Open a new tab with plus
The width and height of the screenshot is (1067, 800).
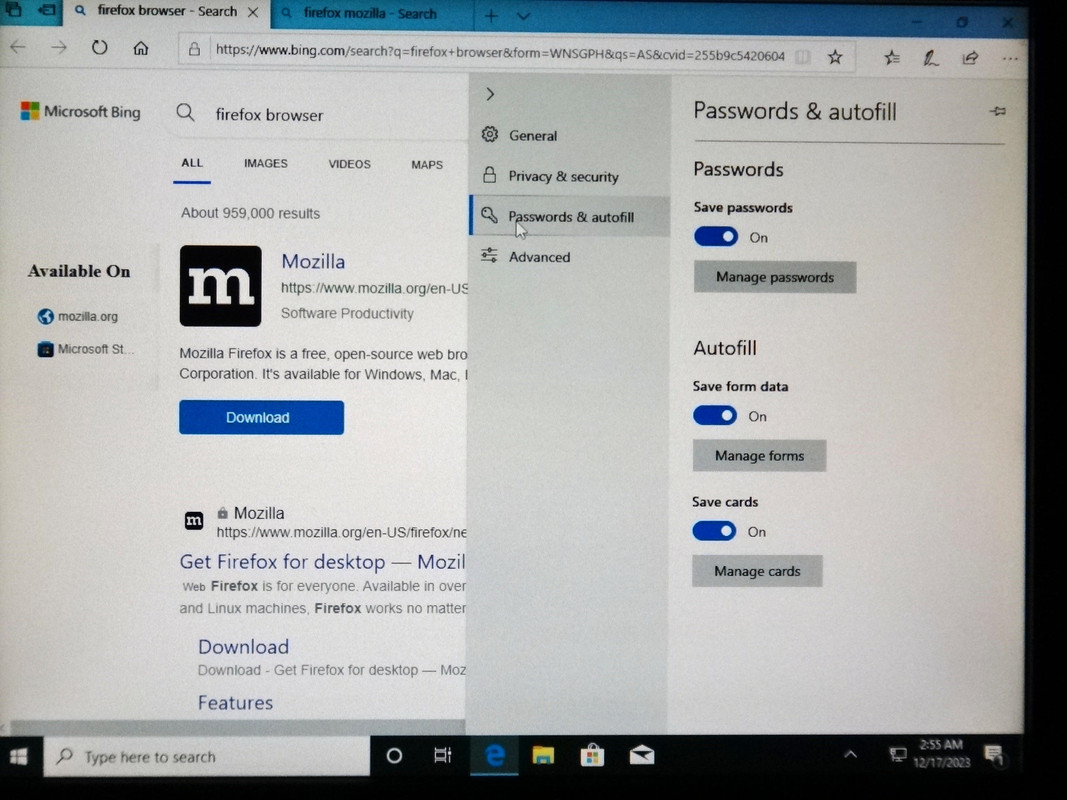click(x=491, y=16)
